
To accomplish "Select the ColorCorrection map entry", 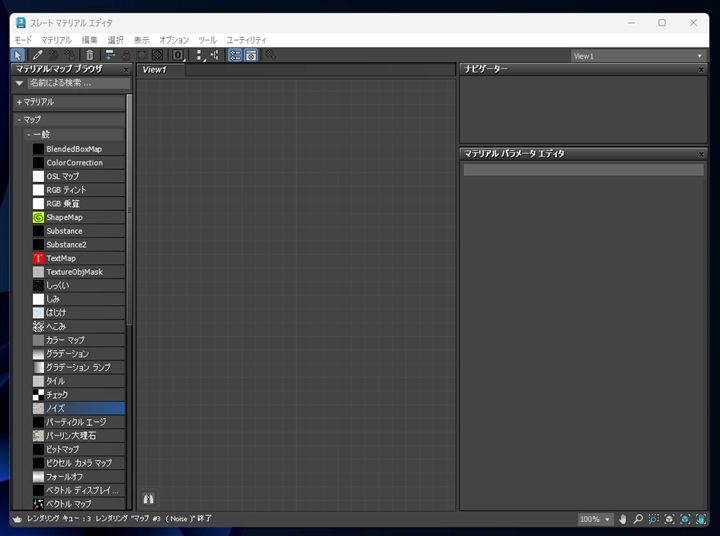I will click(79, 163).
